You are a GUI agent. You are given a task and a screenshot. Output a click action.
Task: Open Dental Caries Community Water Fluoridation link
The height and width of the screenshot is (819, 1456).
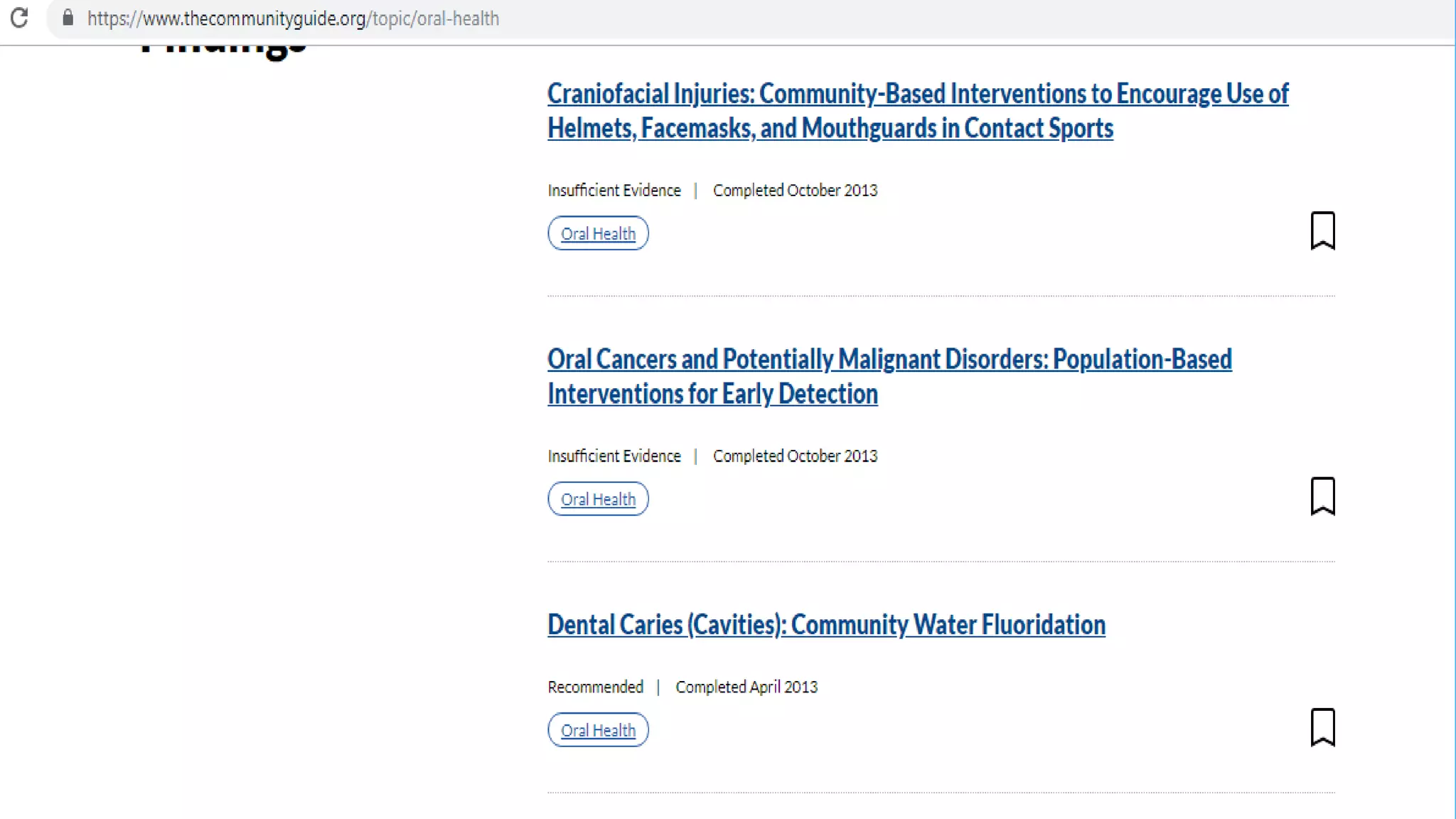click(826, 625)
